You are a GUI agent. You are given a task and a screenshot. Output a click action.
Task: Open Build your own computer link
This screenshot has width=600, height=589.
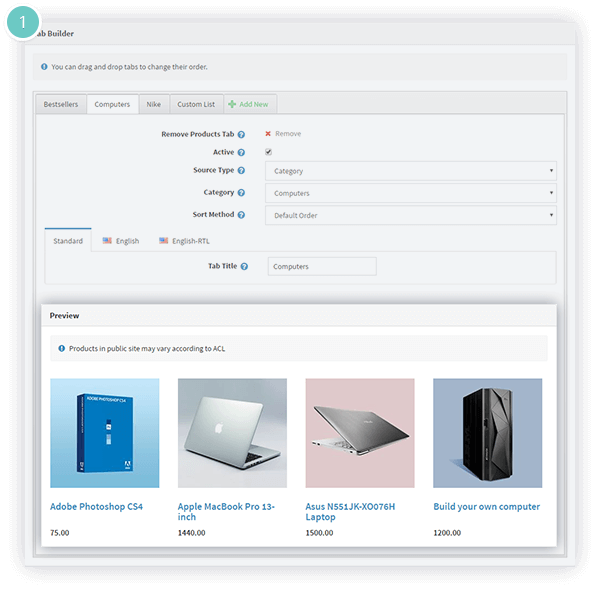pos(487,507)
